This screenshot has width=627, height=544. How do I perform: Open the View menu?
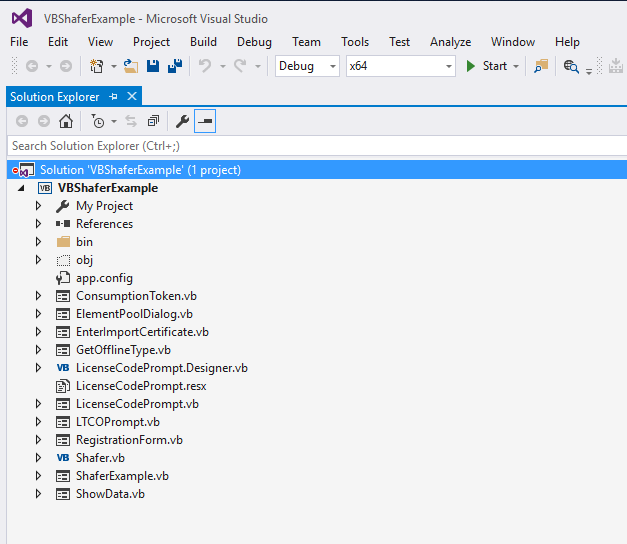click(100, 42)
